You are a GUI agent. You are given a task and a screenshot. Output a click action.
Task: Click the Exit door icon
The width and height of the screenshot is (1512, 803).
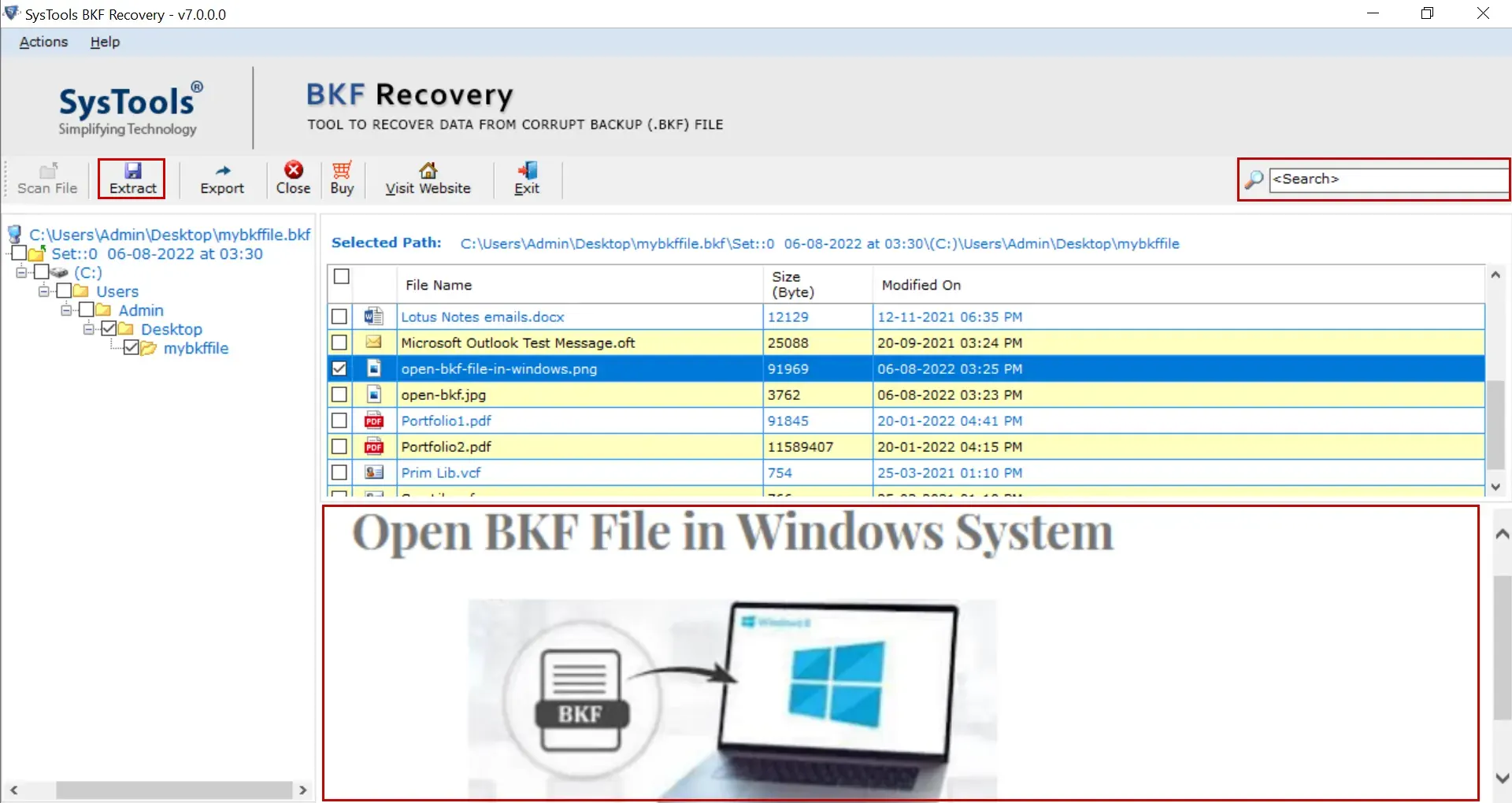point(527,170)
